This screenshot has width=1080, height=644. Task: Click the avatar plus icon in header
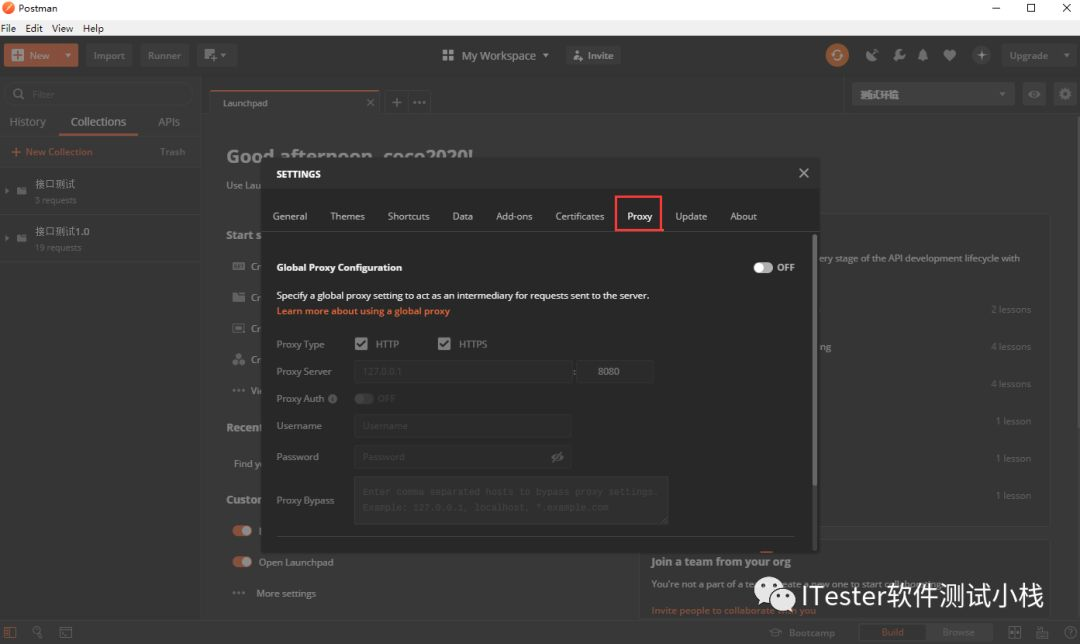(982, 55)
